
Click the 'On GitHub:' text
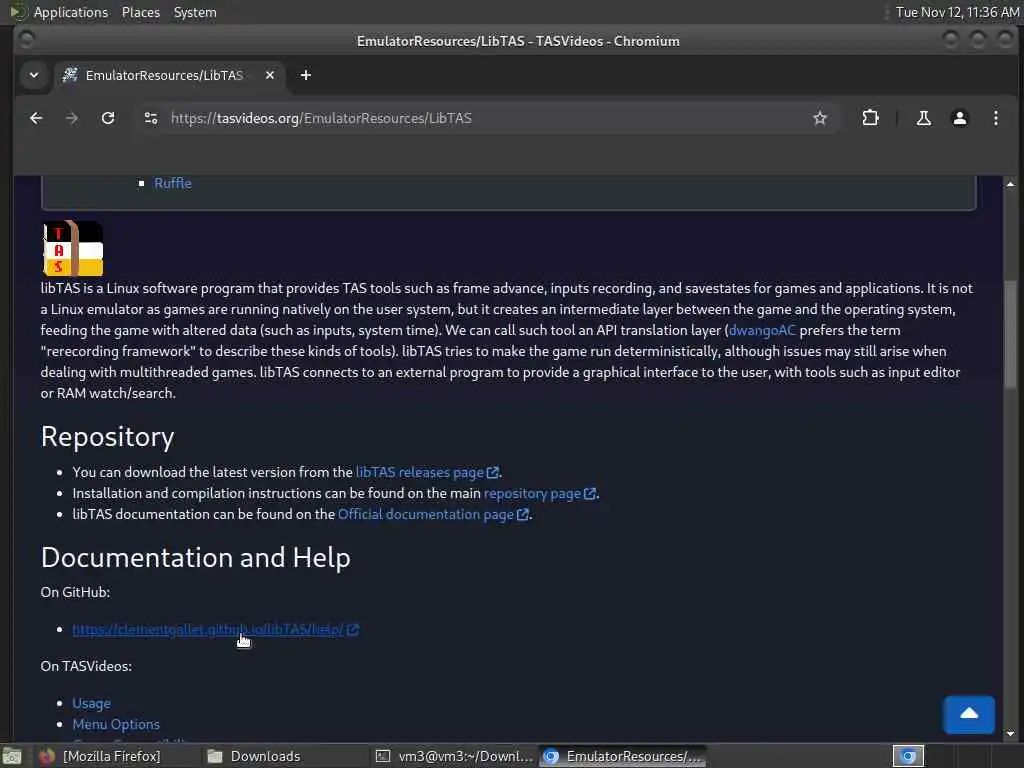click(75, 592)
